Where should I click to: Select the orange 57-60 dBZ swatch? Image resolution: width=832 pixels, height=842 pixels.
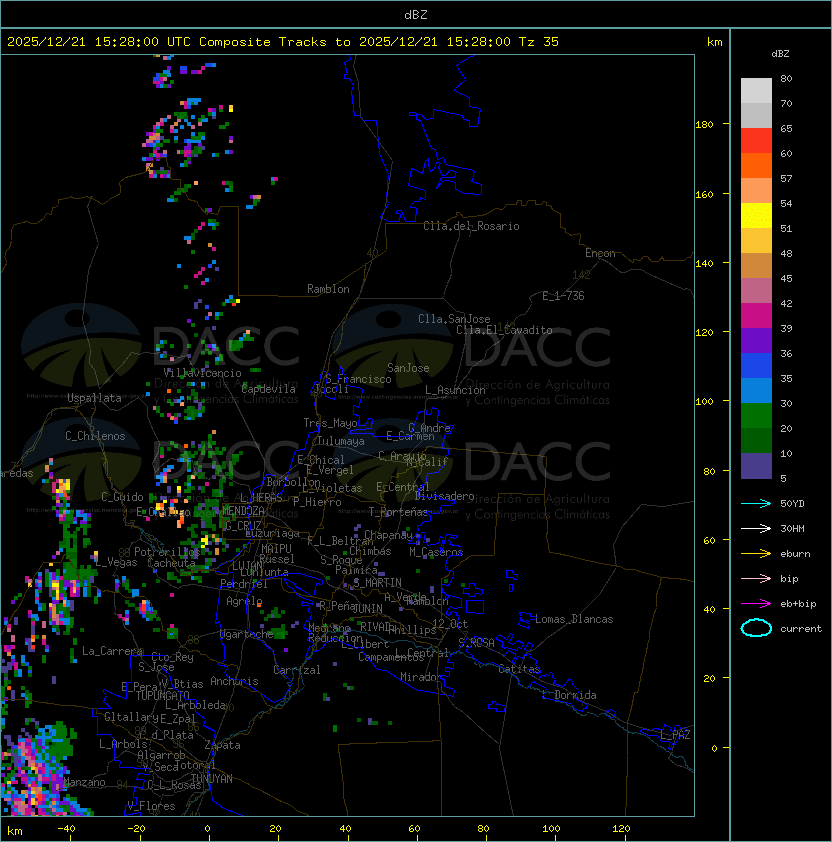tap(756, 165)
